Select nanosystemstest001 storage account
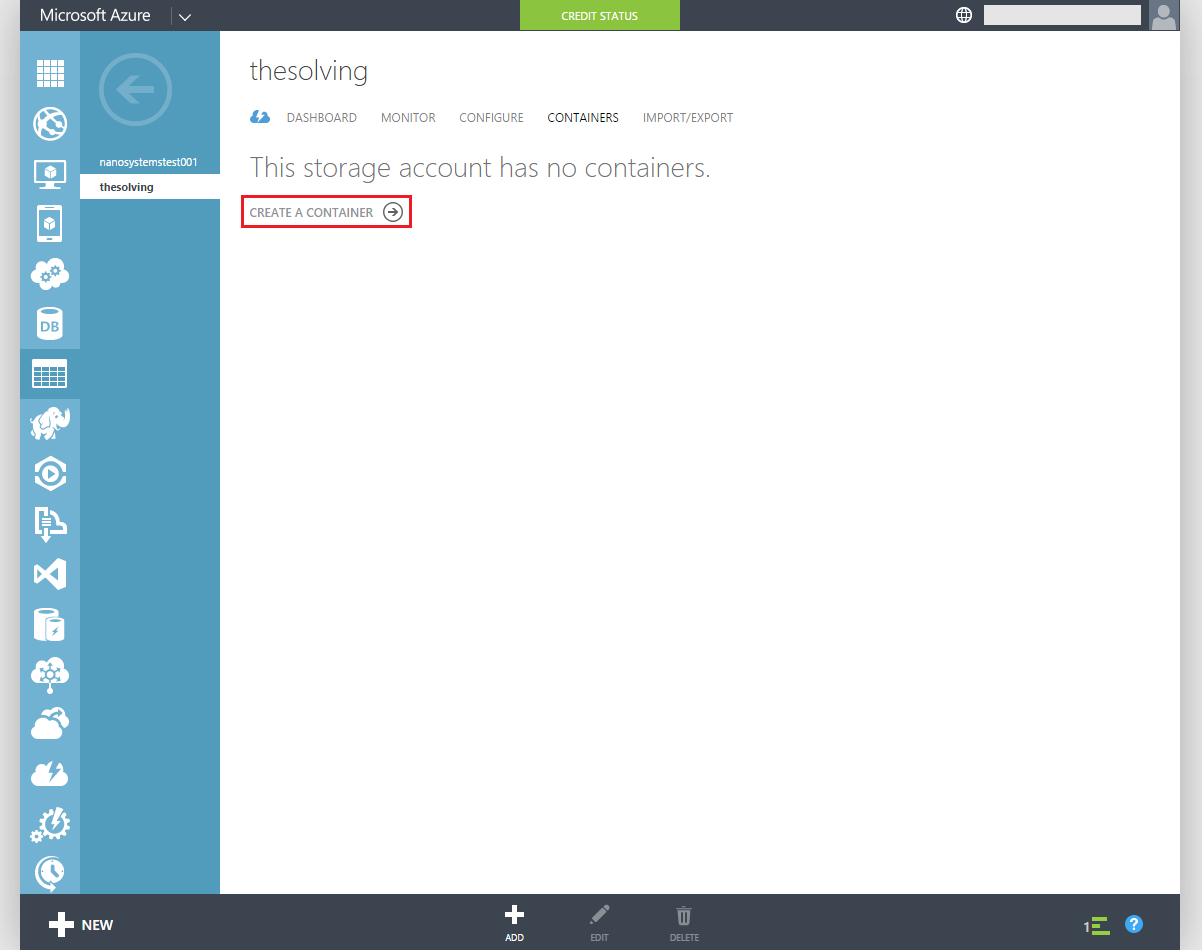Screen dimensions: 1202x950 (150, 162)
